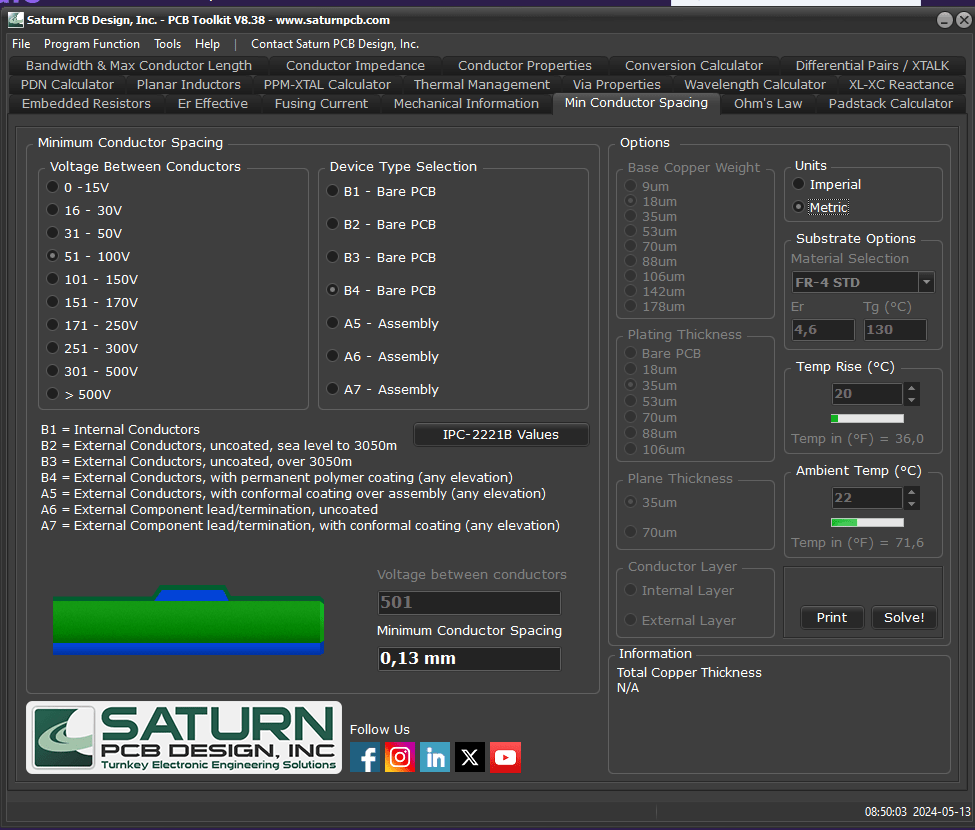
Task: Select 0 - 15V voltage range
Action: (78, 187)
